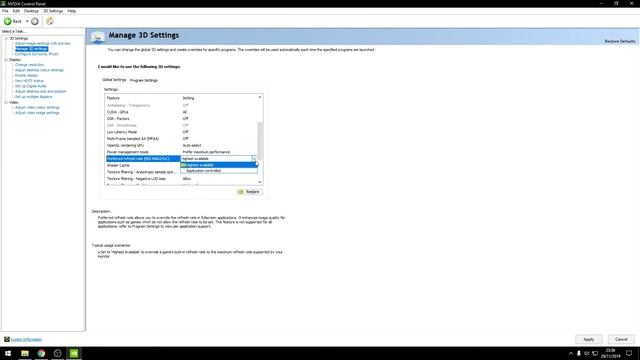Click the green Back arrow icon
The height and width of the screenshot is (360, 640).
8,21
